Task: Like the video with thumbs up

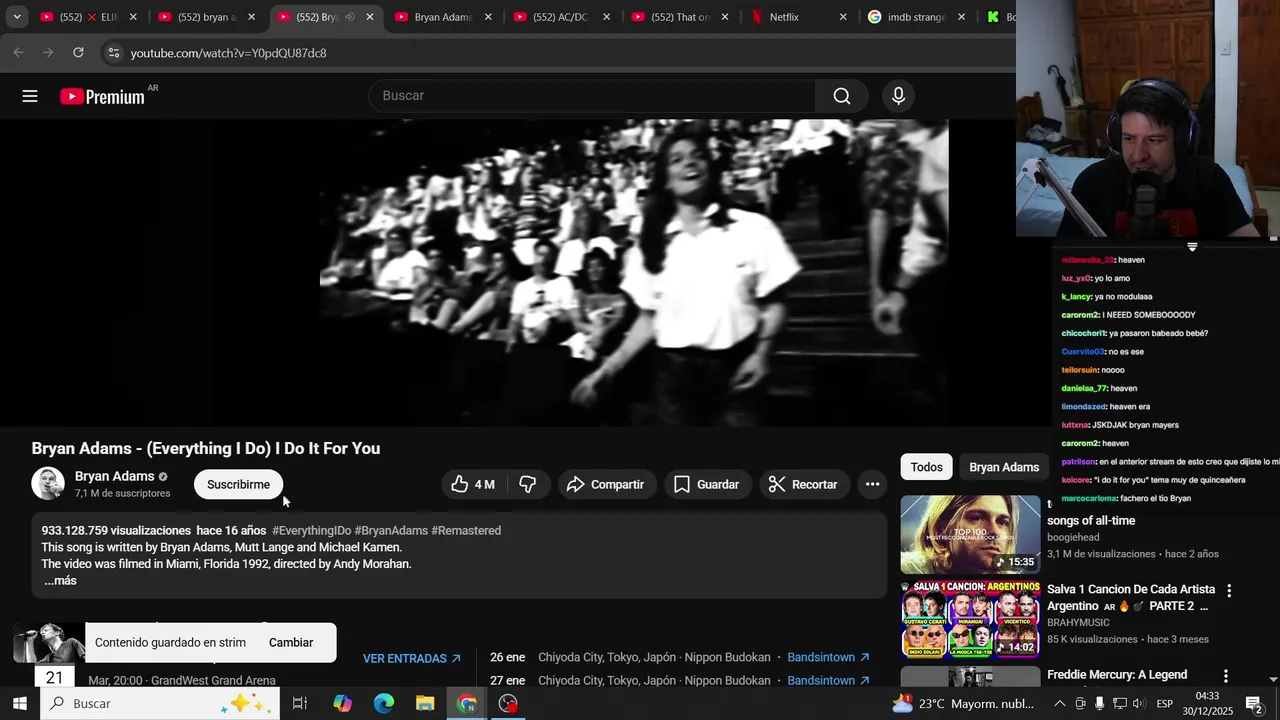Action: click(473, 484)
